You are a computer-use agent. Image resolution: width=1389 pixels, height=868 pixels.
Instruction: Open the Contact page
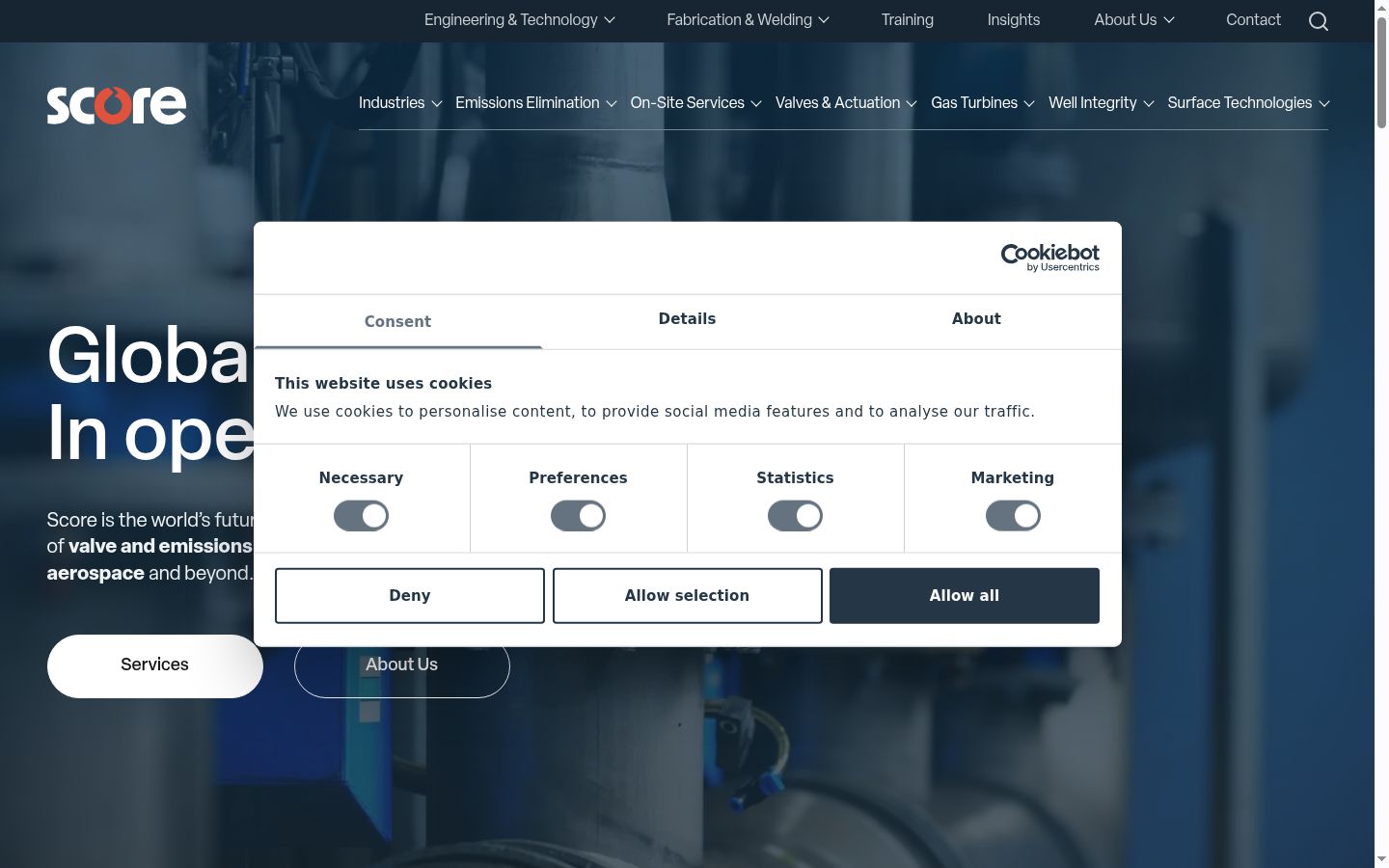[1253, 20]
